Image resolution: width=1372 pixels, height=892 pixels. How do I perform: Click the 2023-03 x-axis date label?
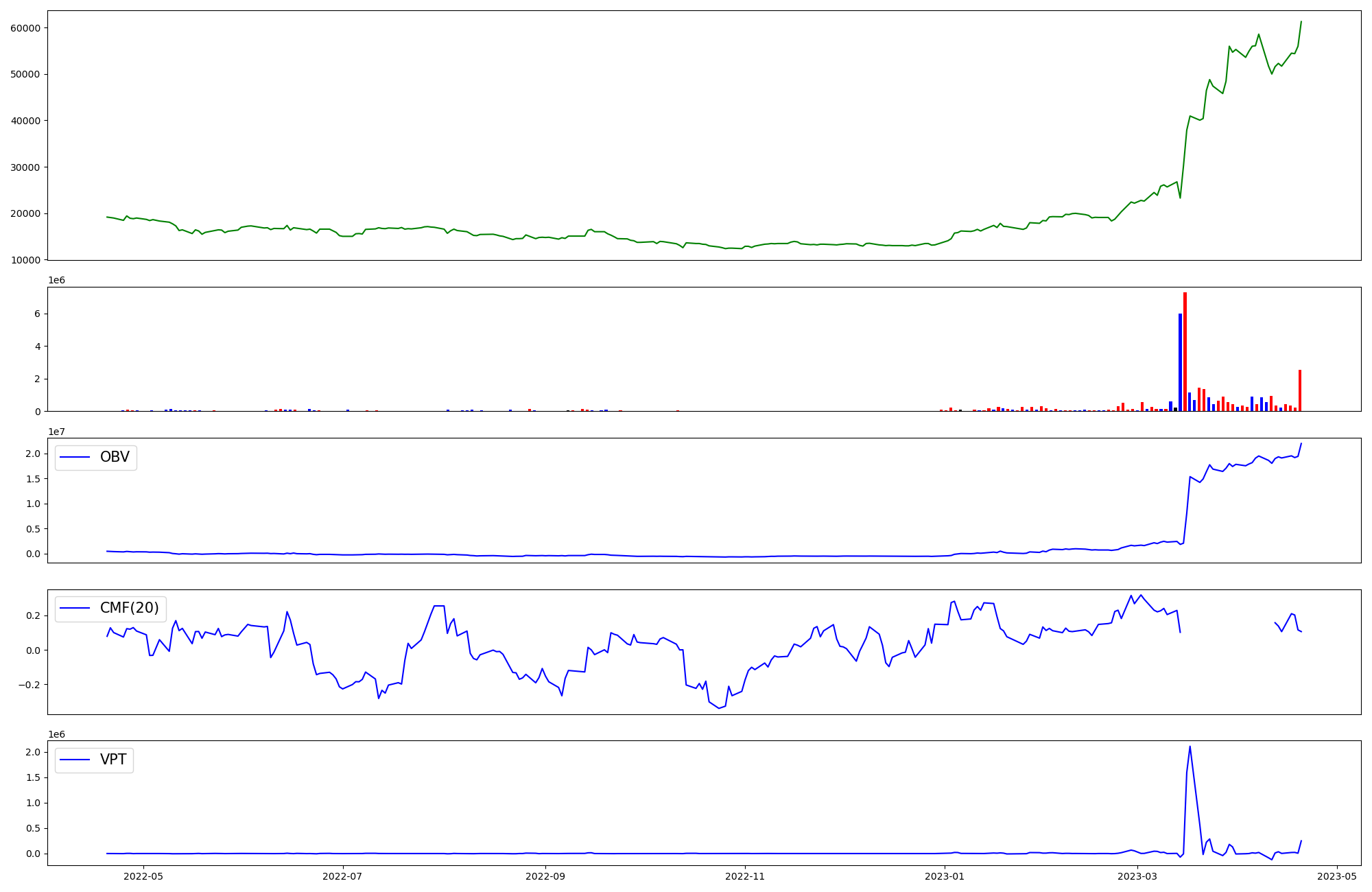pyautogui.click(x=1137, y=876)
